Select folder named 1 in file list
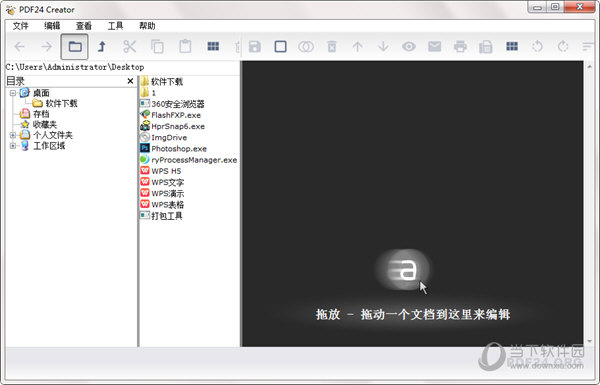 tap(153, 93)
